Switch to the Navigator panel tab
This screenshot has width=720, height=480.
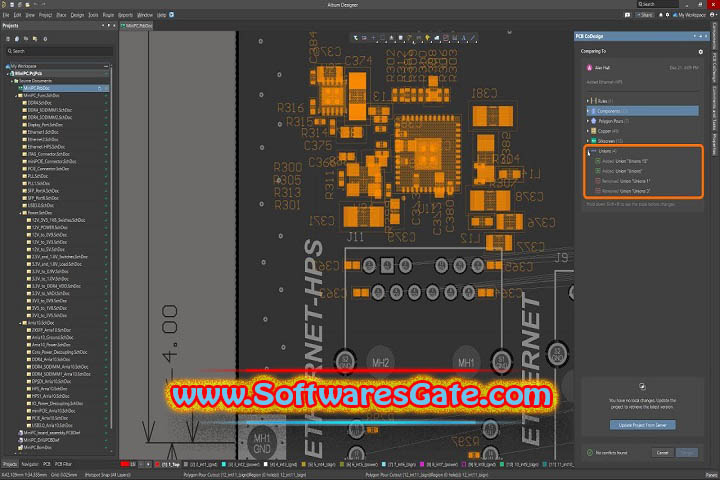[x=30, y=464]
